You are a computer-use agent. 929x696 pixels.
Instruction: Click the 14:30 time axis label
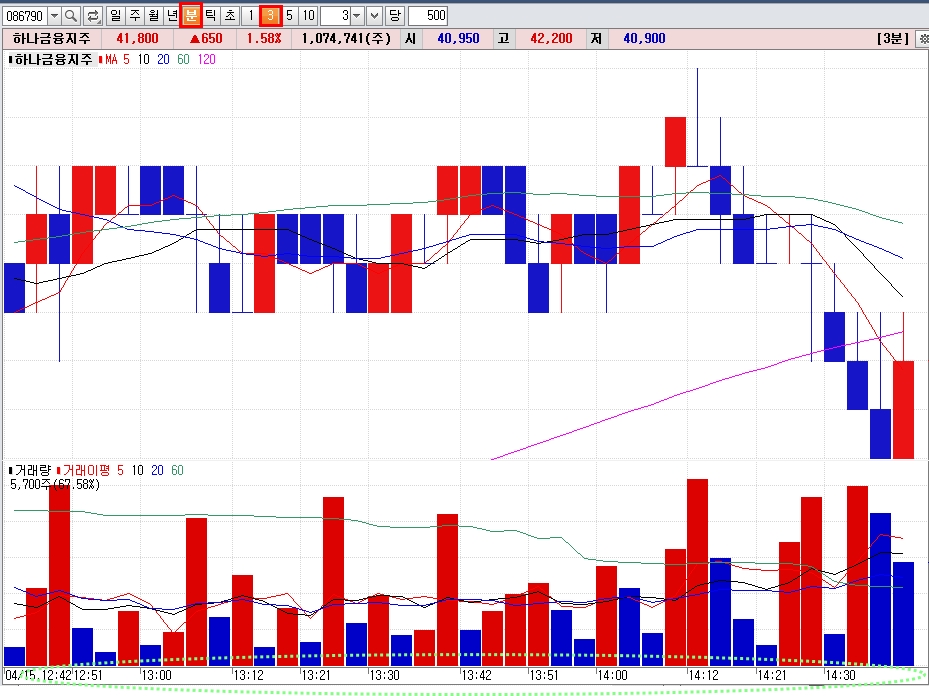coord(840,675)
